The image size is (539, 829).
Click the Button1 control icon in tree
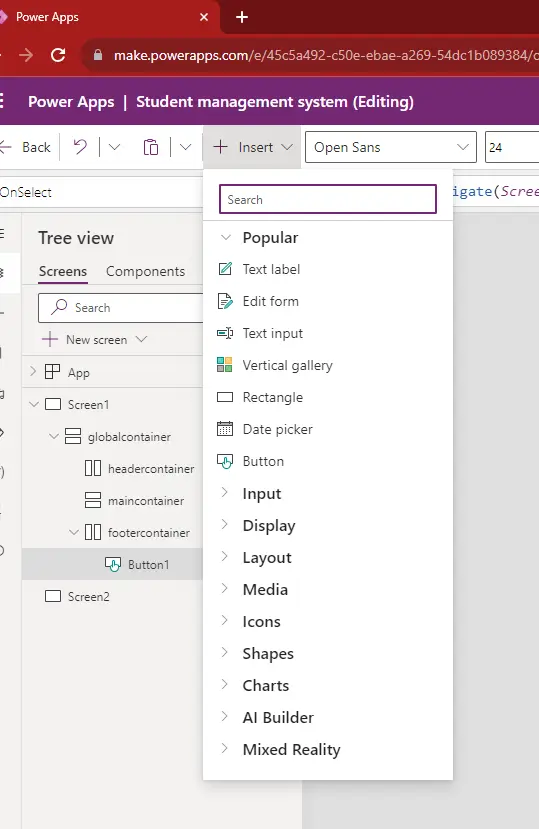113,565
